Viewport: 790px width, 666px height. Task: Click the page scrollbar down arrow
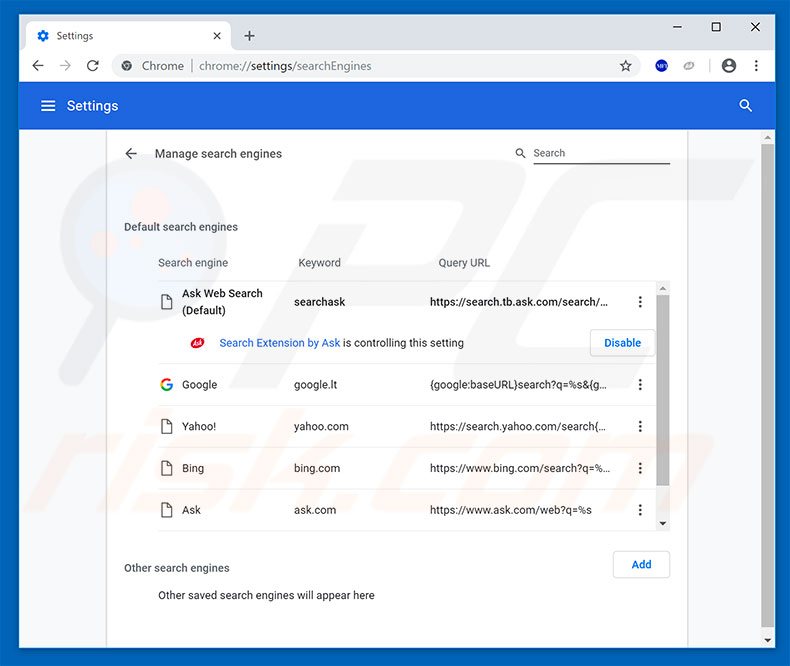coord(767,640)
